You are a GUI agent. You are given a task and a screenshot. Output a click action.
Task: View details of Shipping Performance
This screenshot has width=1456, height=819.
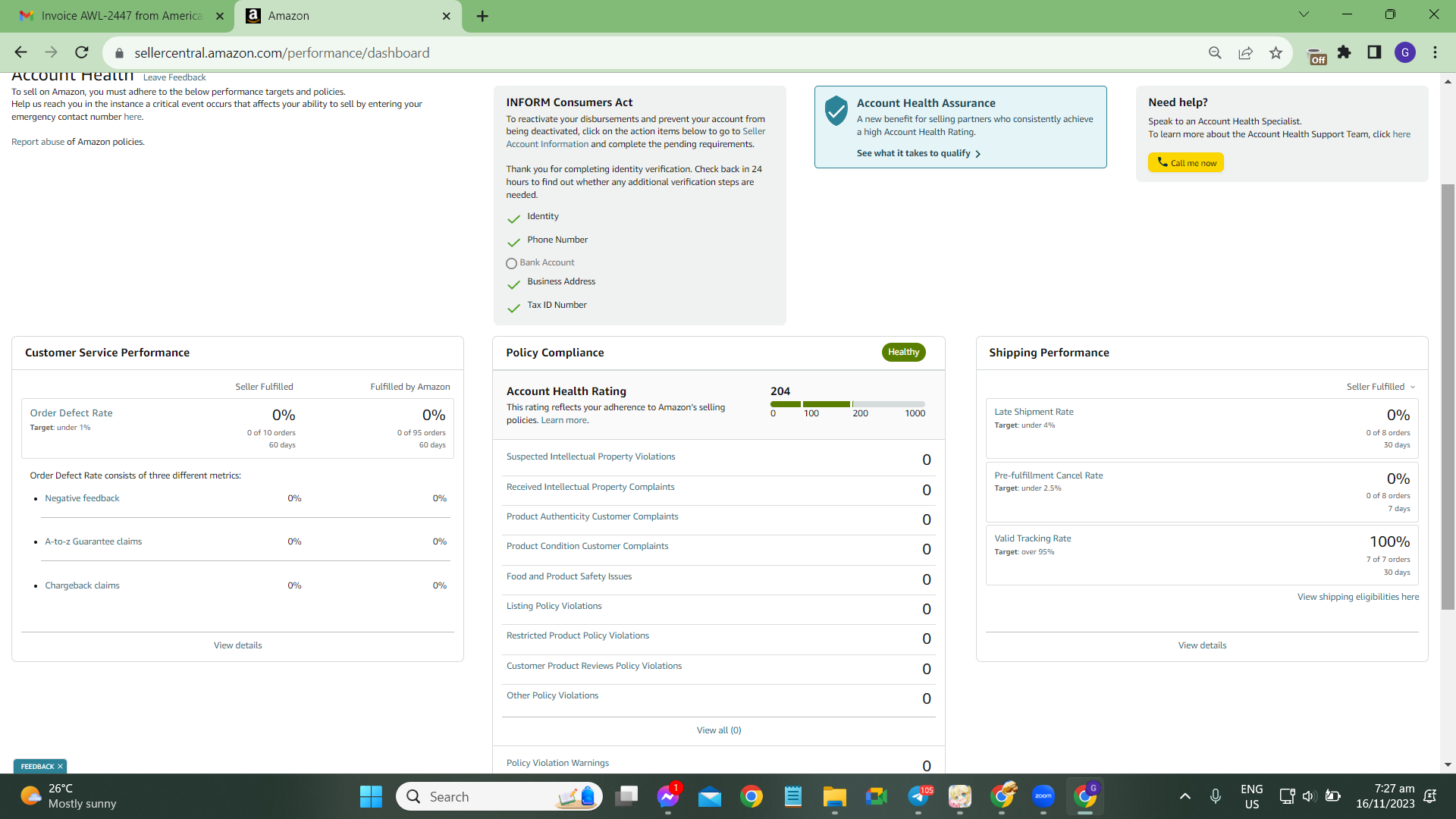pyautogui.click(x=1202, y=645)
